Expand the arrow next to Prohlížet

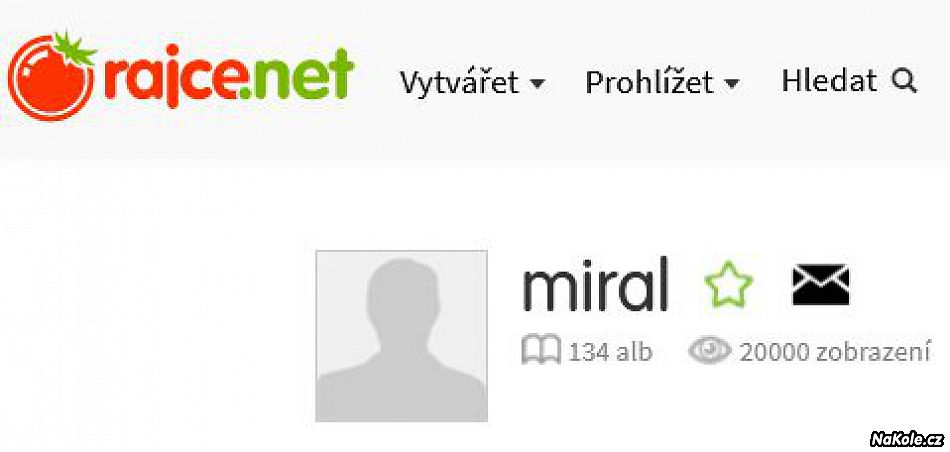(732, 84)
